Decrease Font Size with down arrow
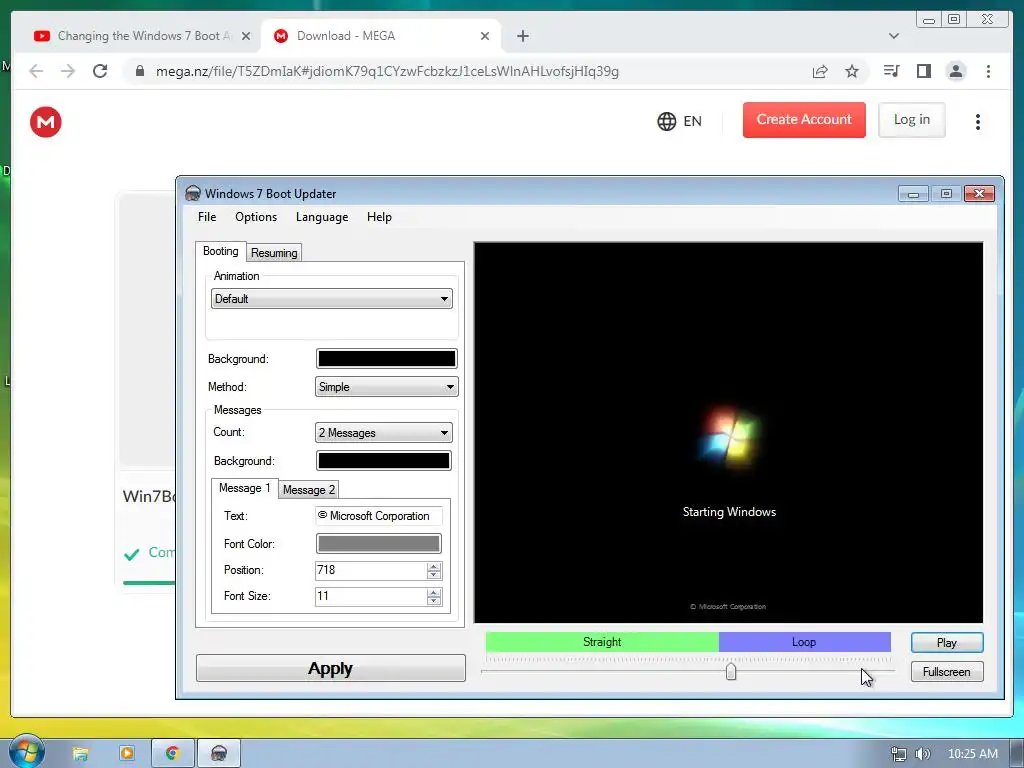This screenshot has width=1024, height=768. coord(434,601)
